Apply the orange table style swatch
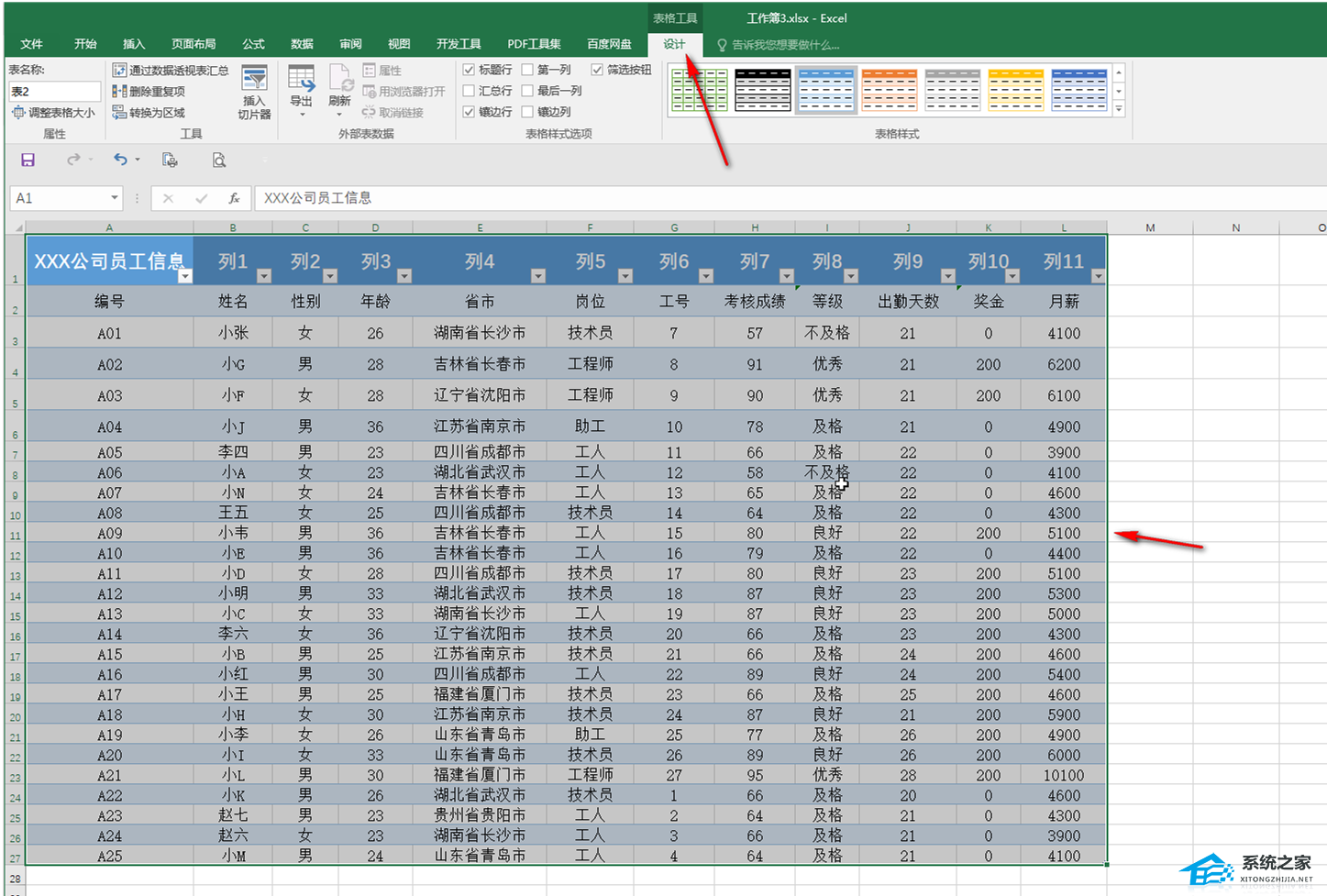The image size is (1327, 896). click(889, 90)
